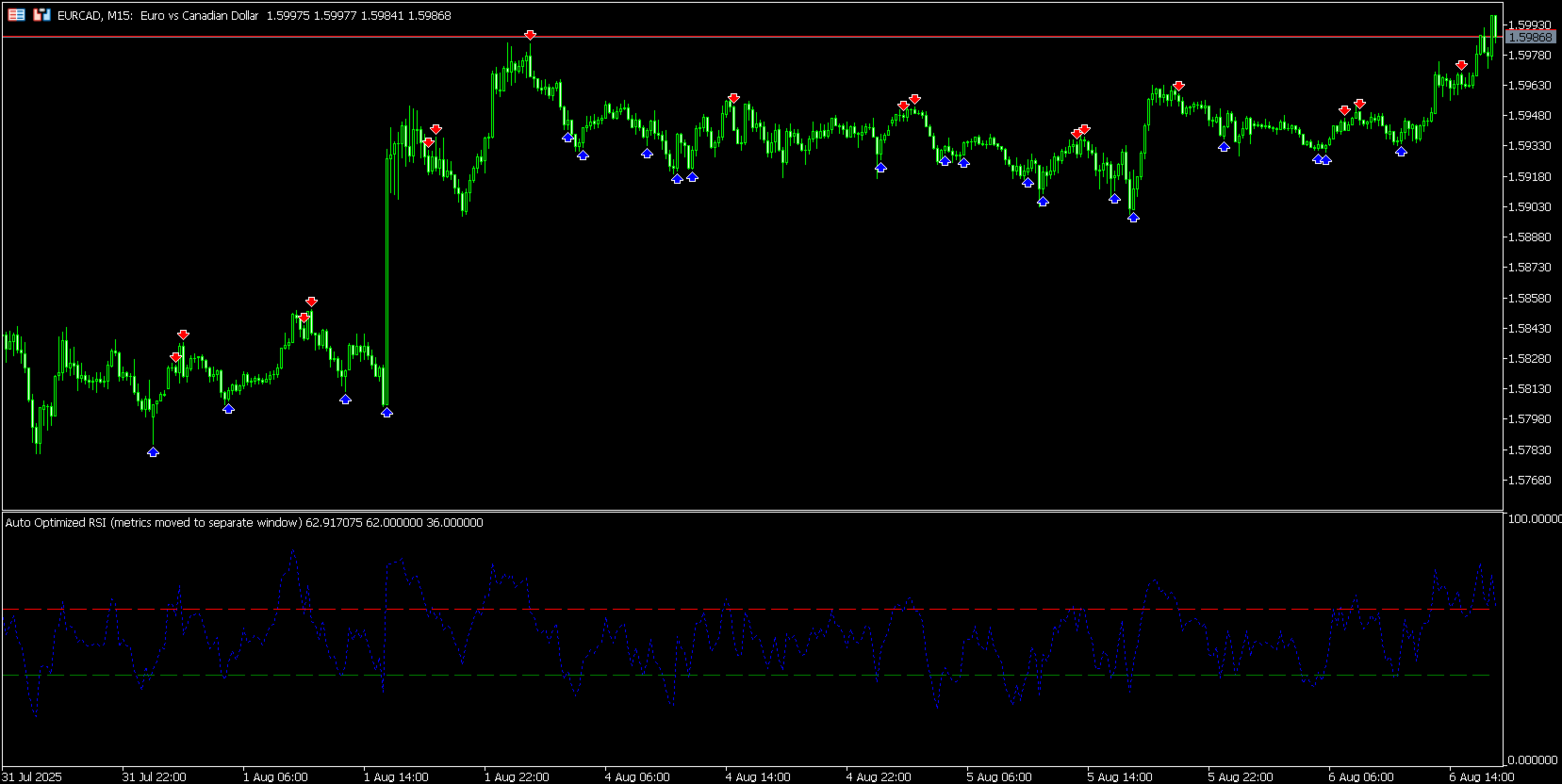Click the 1.58730 price axis label
This screenshot has width=1562, height=784.
[x=1530, y=268]
